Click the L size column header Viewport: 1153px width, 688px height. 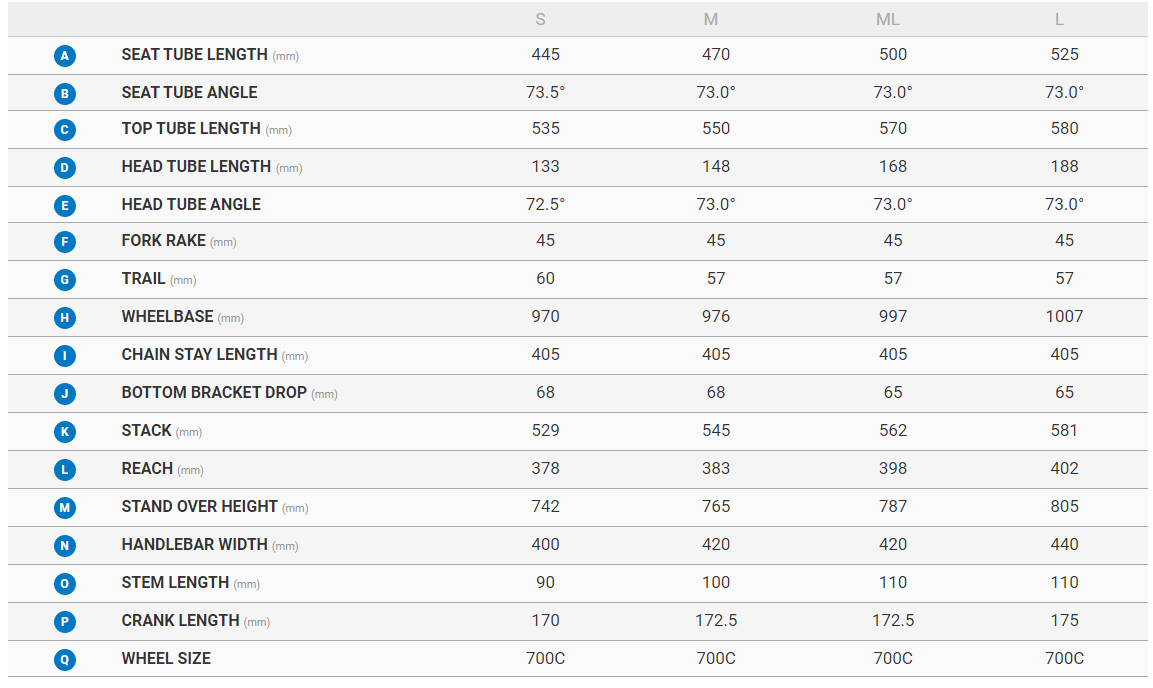pyautogui.click(x=1059, y=20)
